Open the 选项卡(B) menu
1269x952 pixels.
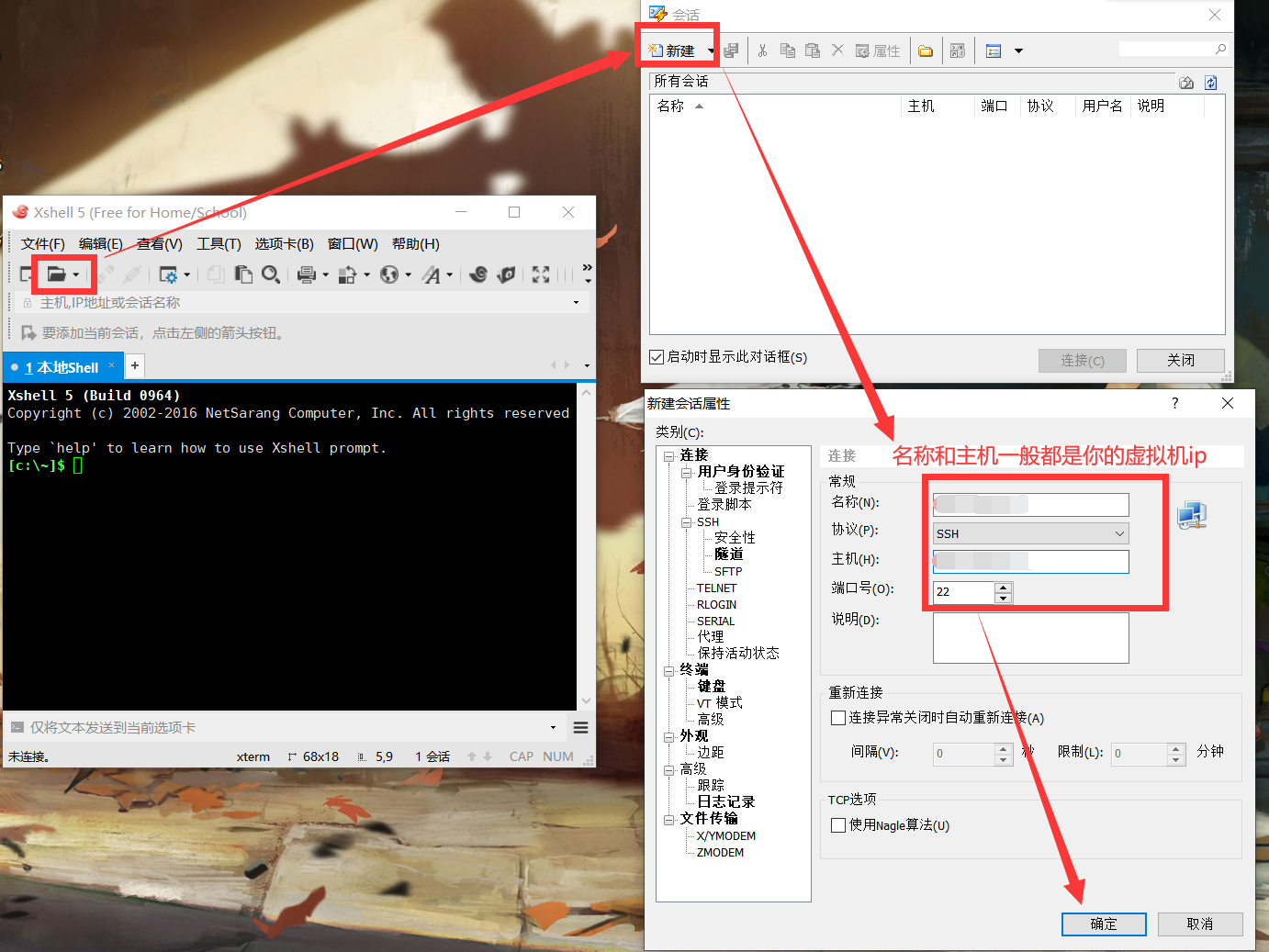(x=285, y=244)
